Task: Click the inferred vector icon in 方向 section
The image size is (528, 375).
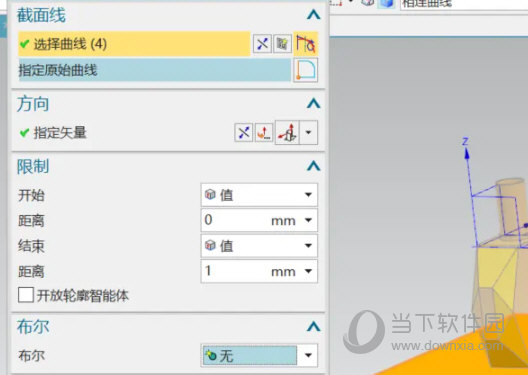Action: [287, 132]
